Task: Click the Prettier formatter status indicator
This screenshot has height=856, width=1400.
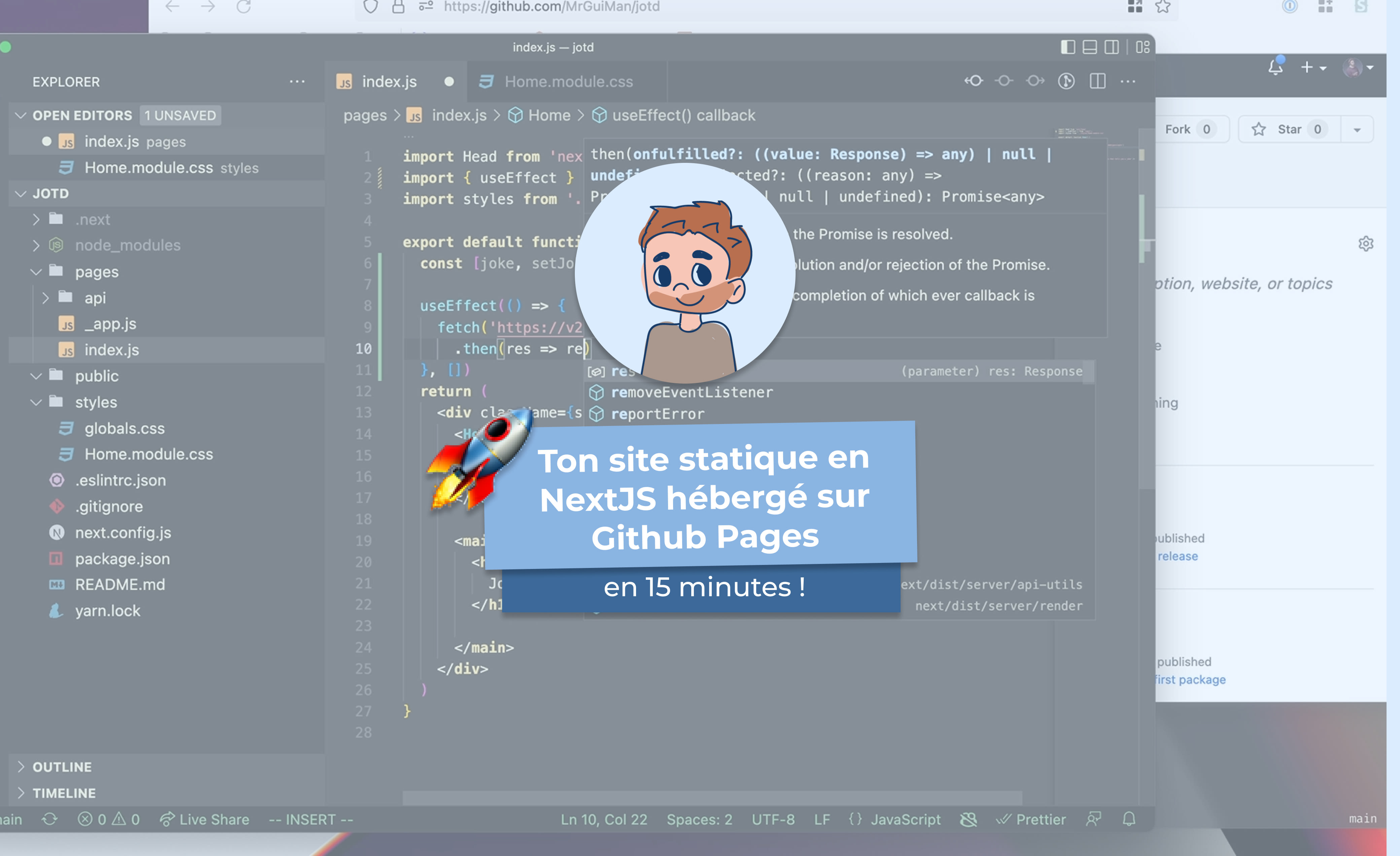Action: (x=1032, y=820)
